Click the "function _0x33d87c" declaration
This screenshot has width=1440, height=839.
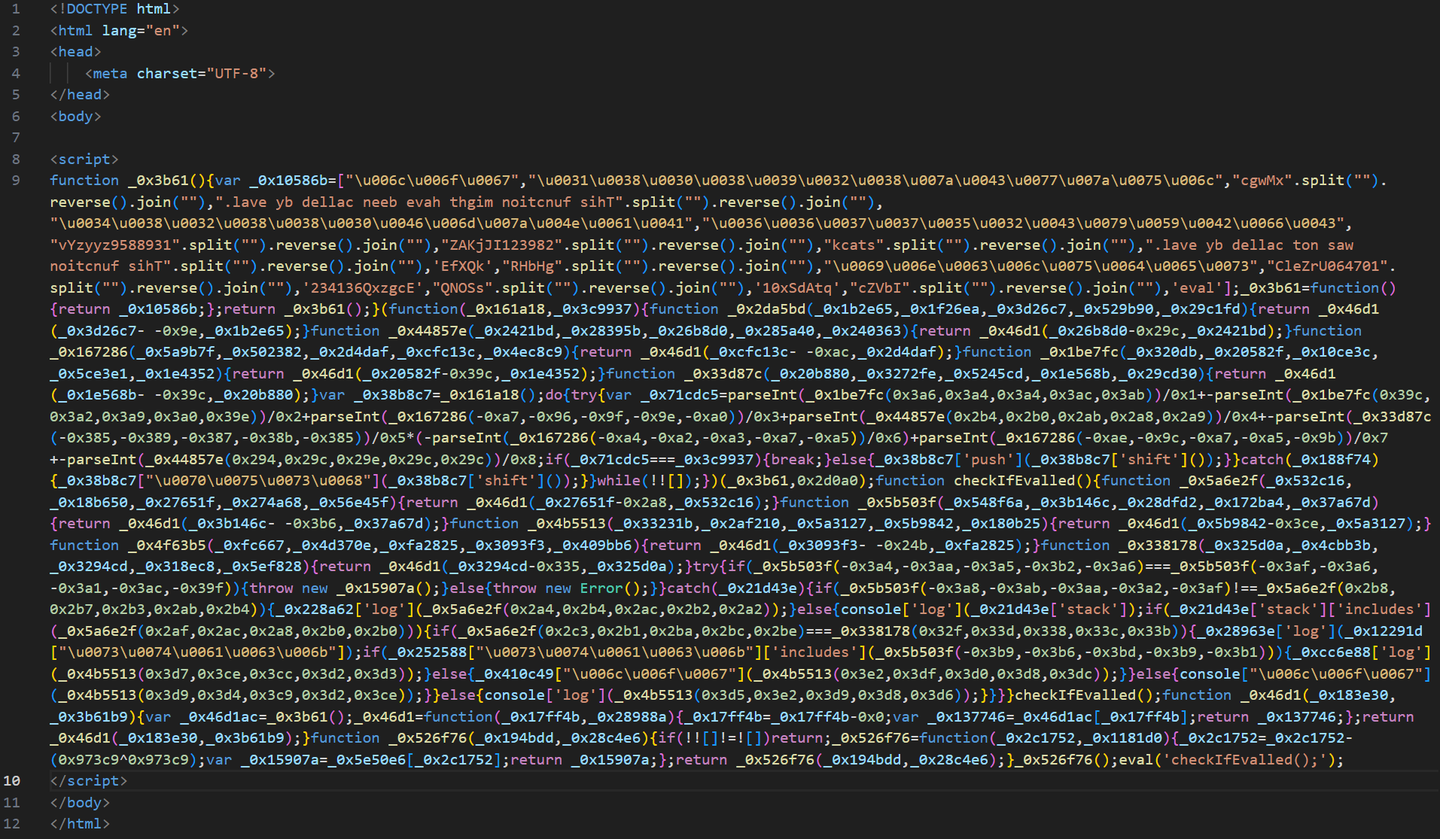(x=685, y=374)
